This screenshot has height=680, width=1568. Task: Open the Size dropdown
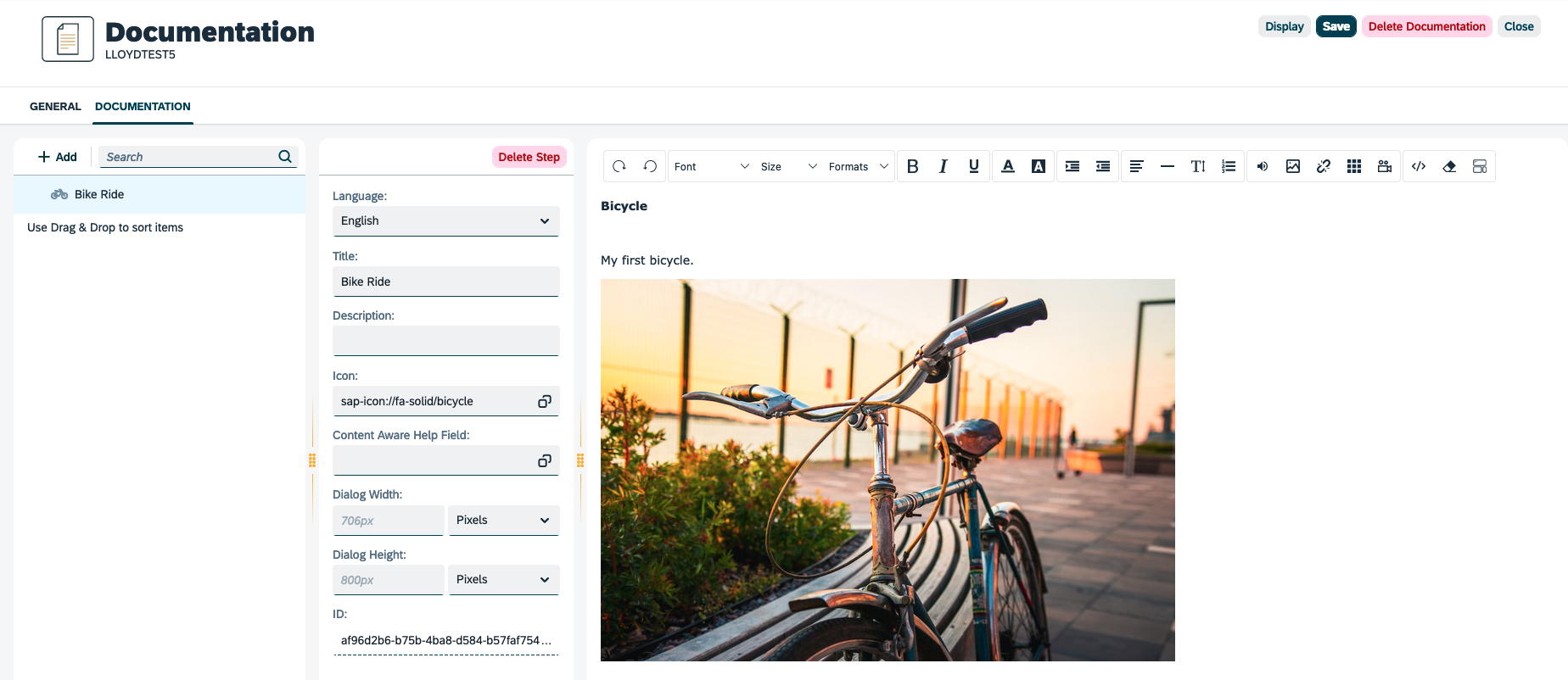(789, 166)
